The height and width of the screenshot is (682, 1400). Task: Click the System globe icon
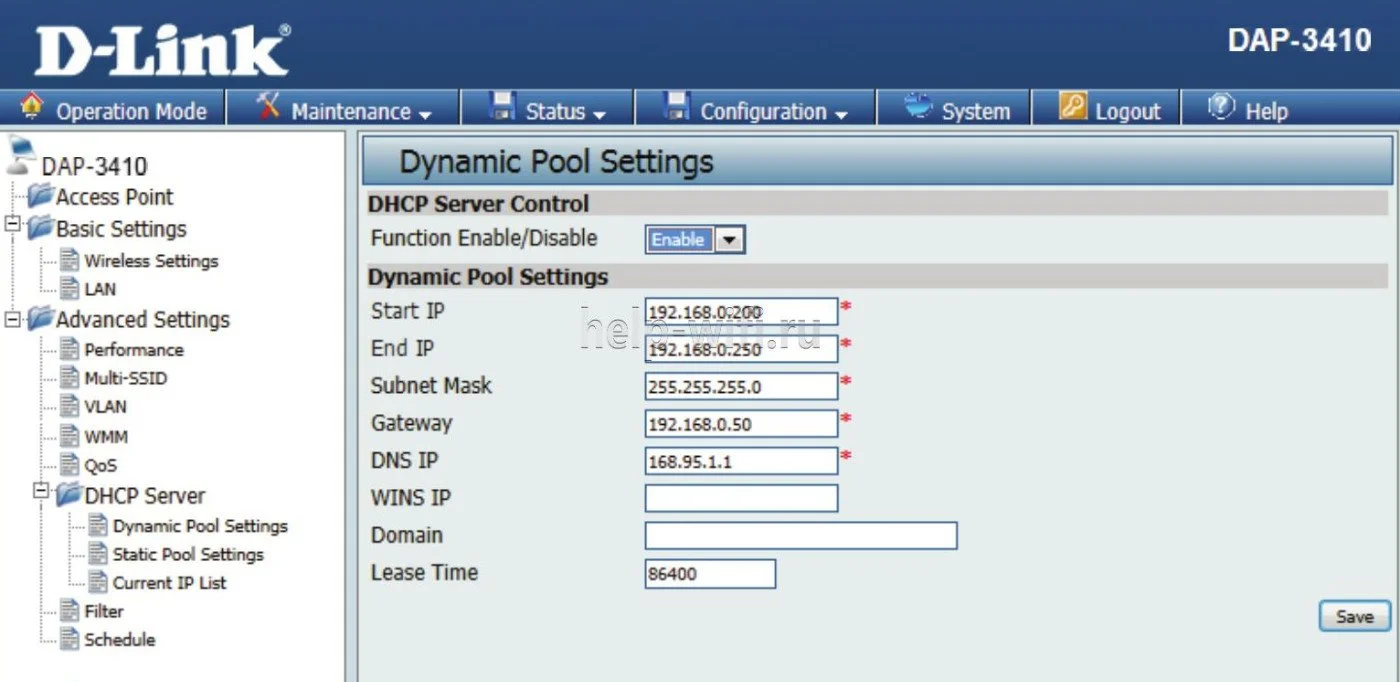pyautogui.click(x=918, y=106)
